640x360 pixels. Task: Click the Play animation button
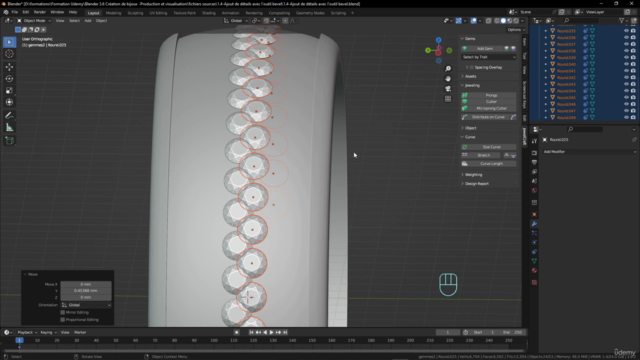coord(271,332)
